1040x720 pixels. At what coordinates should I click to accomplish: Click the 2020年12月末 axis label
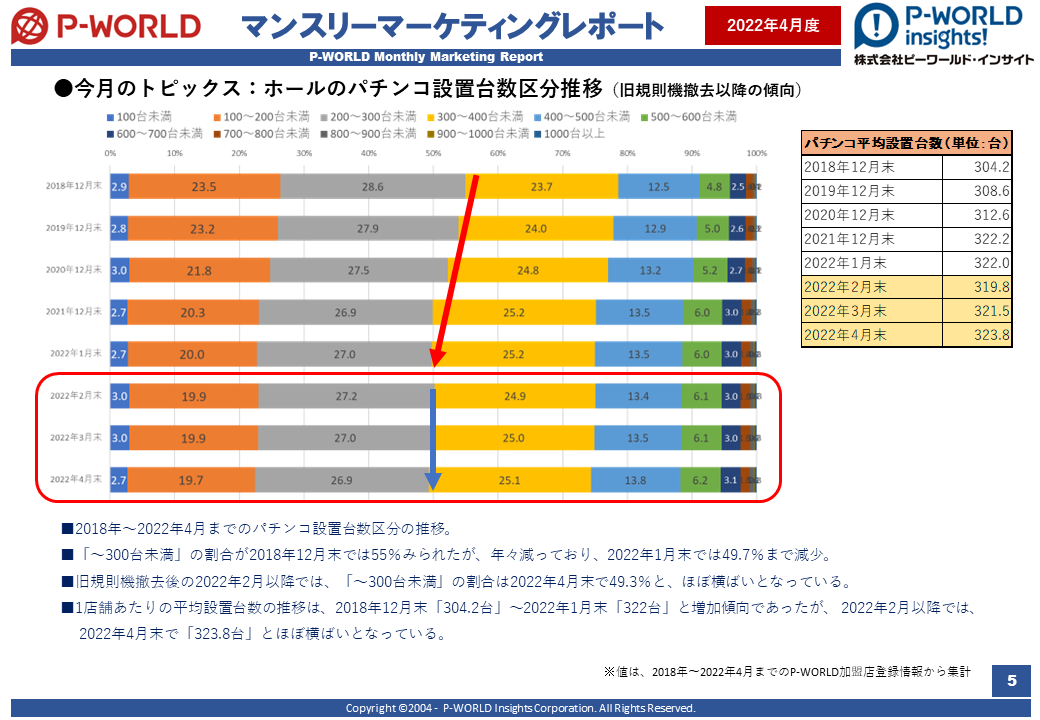[x=74, y=269]
